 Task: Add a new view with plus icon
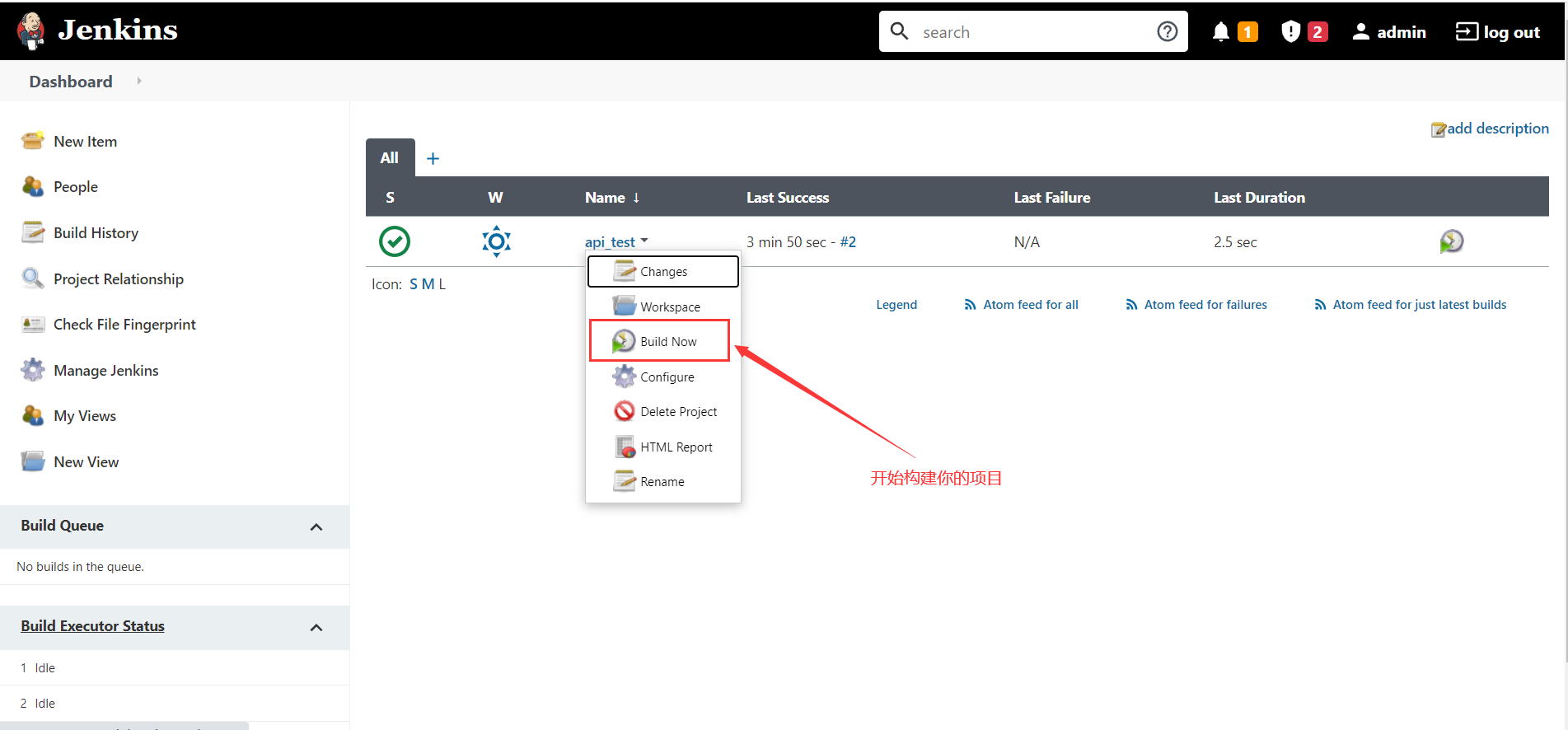click(433, 158)
